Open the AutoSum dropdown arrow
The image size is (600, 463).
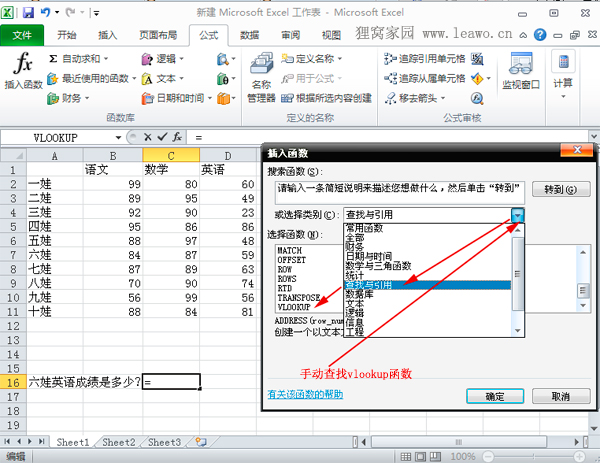point(106,59)
